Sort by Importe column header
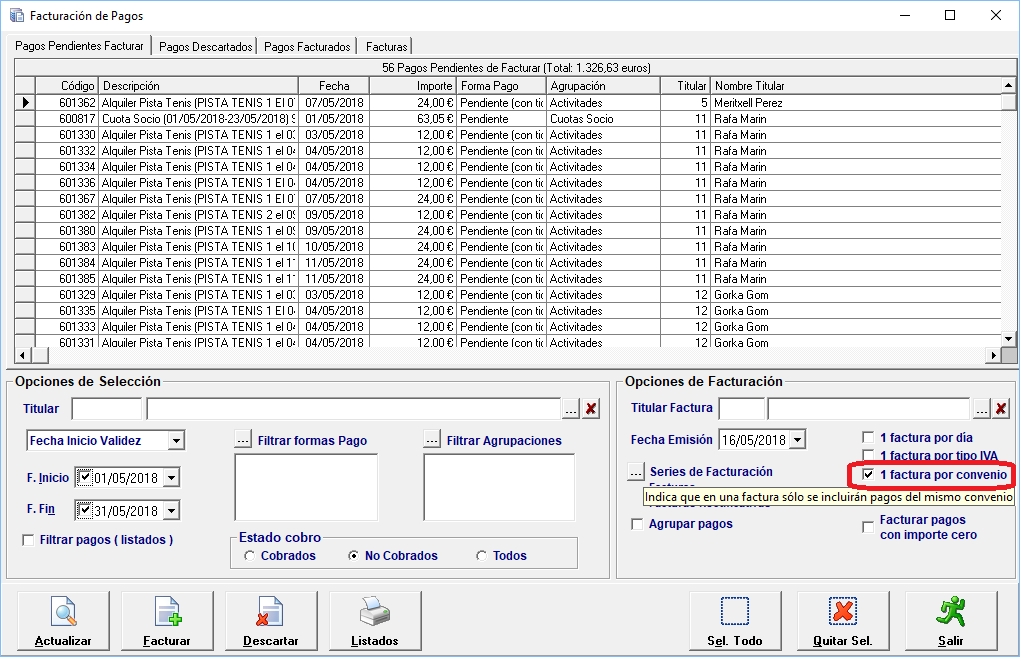The height and width of the screenshot is (661, 1021). pyautogui.click(x=413, y=85)
